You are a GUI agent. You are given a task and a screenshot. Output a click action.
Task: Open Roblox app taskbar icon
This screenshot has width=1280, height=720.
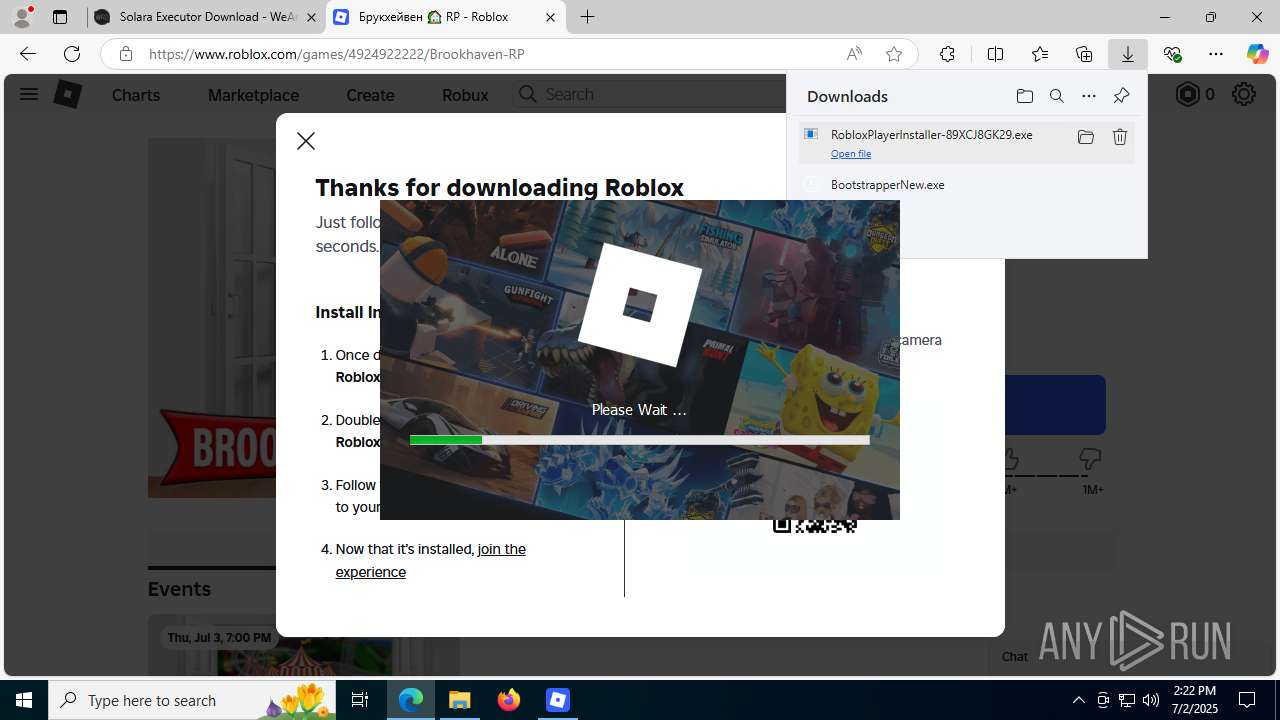point(558,700)
